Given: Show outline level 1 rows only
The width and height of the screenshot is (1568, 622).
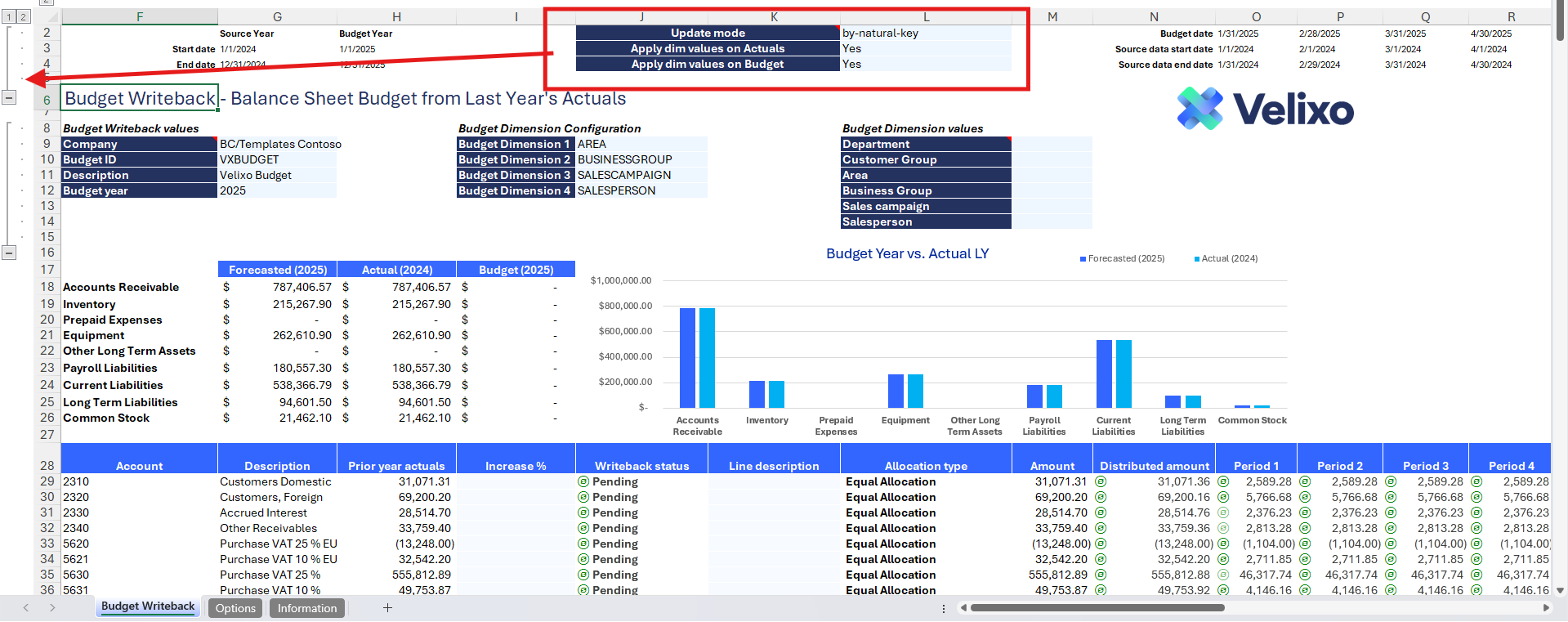Looking at the screenshot, I should pos(9,16).
